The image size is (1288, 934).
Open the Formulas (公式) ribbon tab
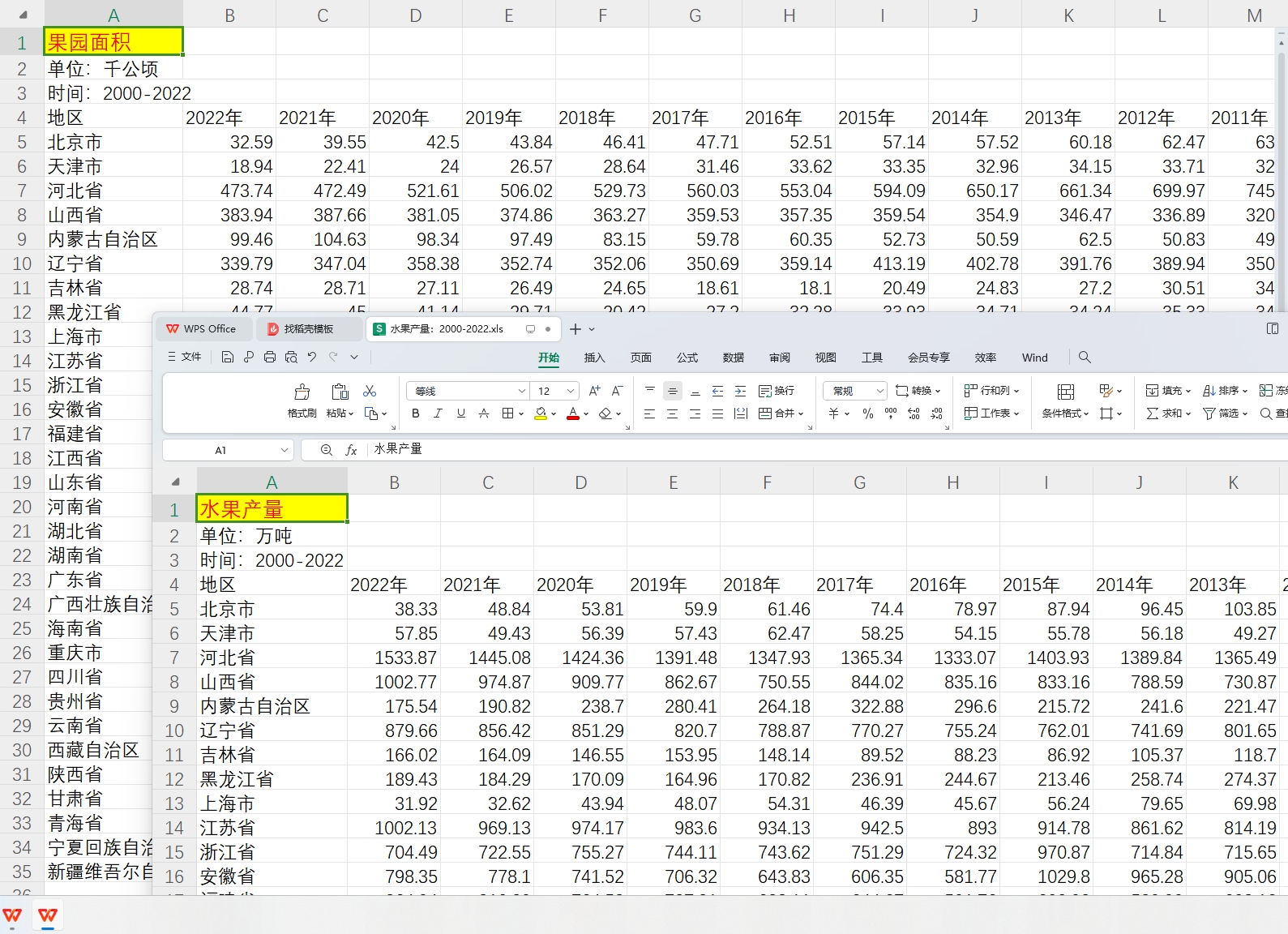click(687, 358)
